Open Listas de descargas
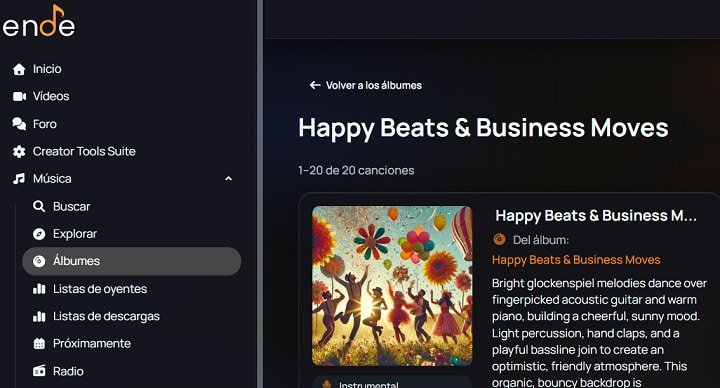 [x=107, y=316]
